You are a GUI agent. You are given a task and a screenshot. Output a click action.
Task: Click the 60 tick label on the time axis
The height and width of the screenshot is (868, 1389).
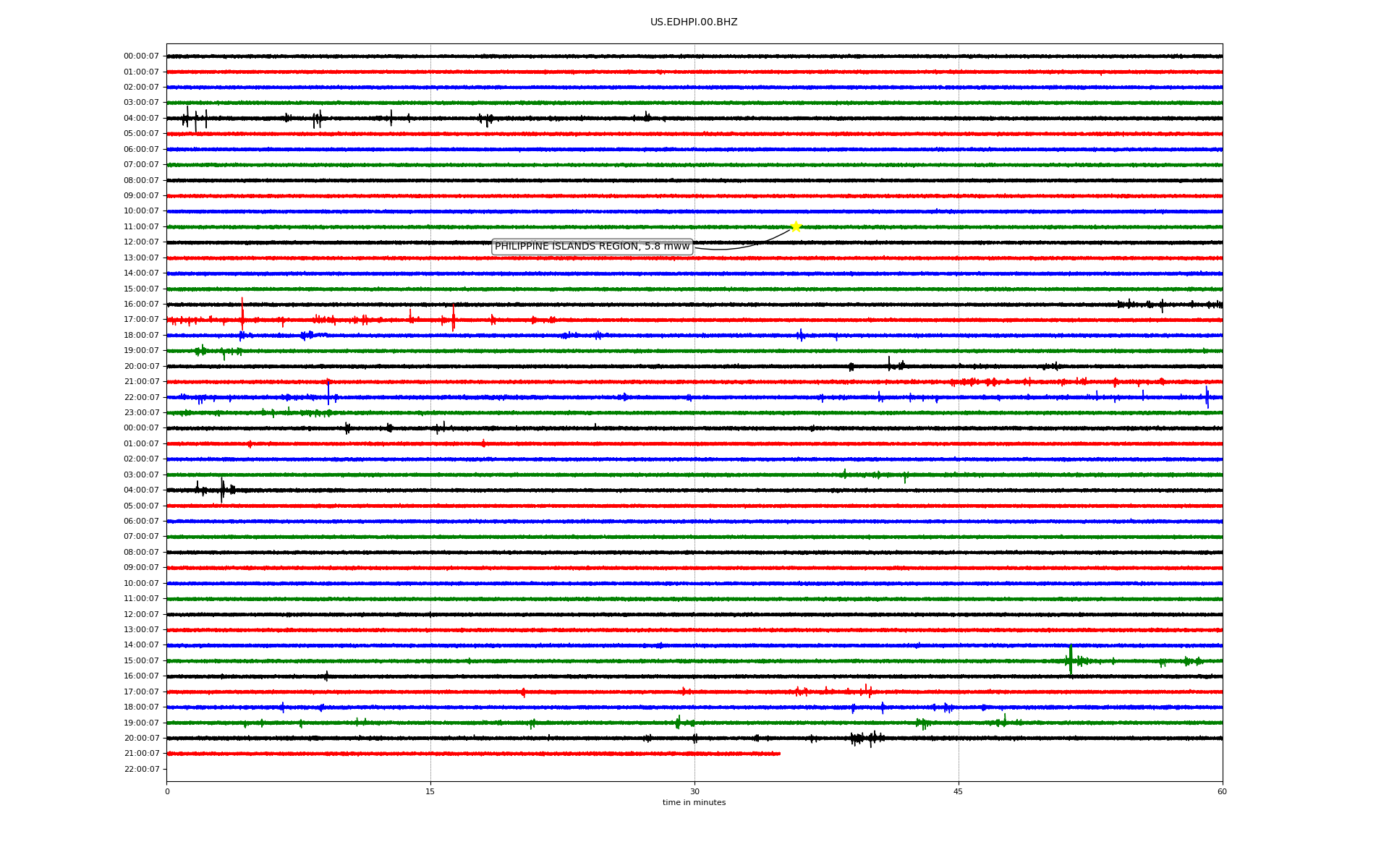[1222, 791]
